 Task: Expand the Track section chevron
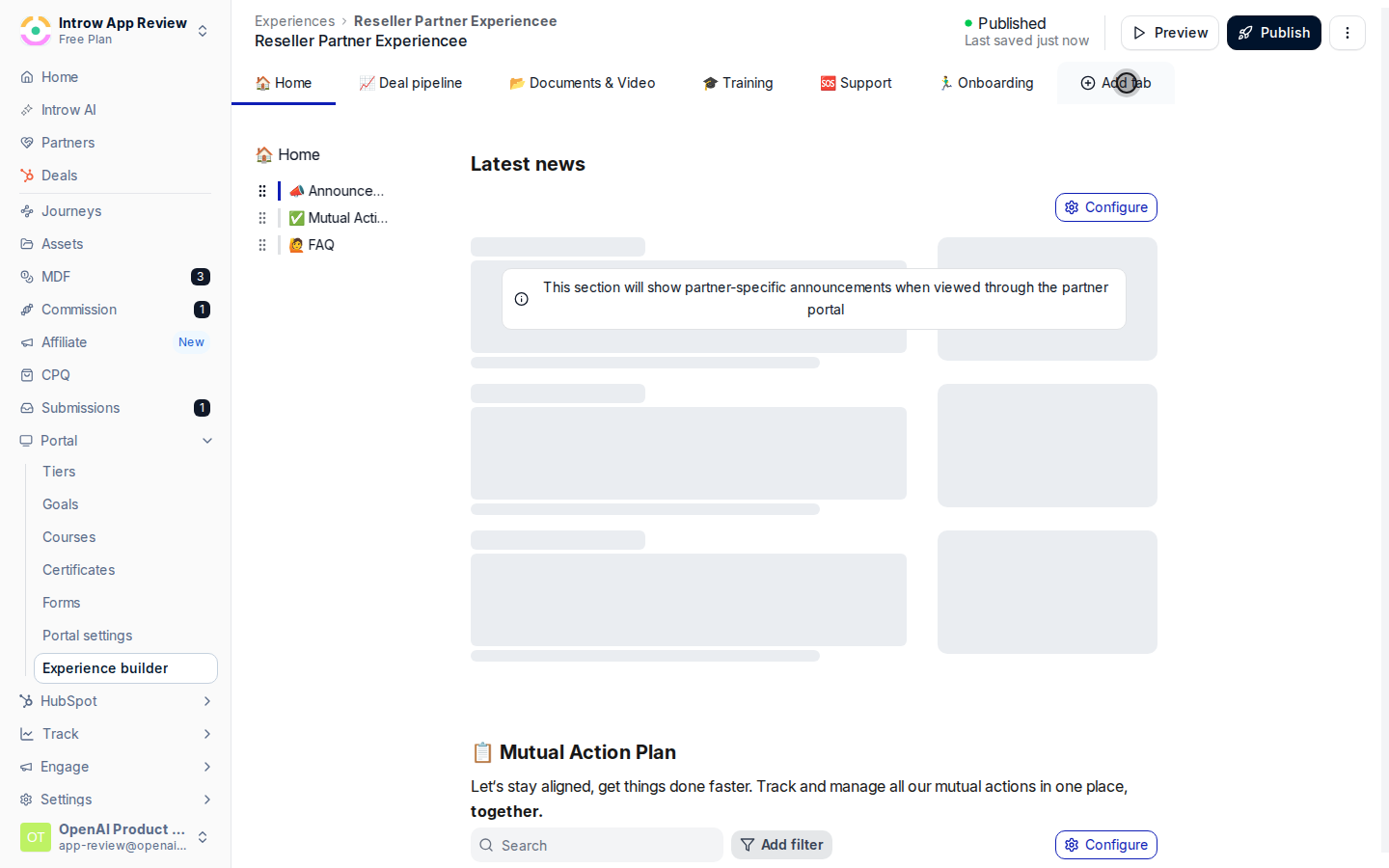coord(207,734)
